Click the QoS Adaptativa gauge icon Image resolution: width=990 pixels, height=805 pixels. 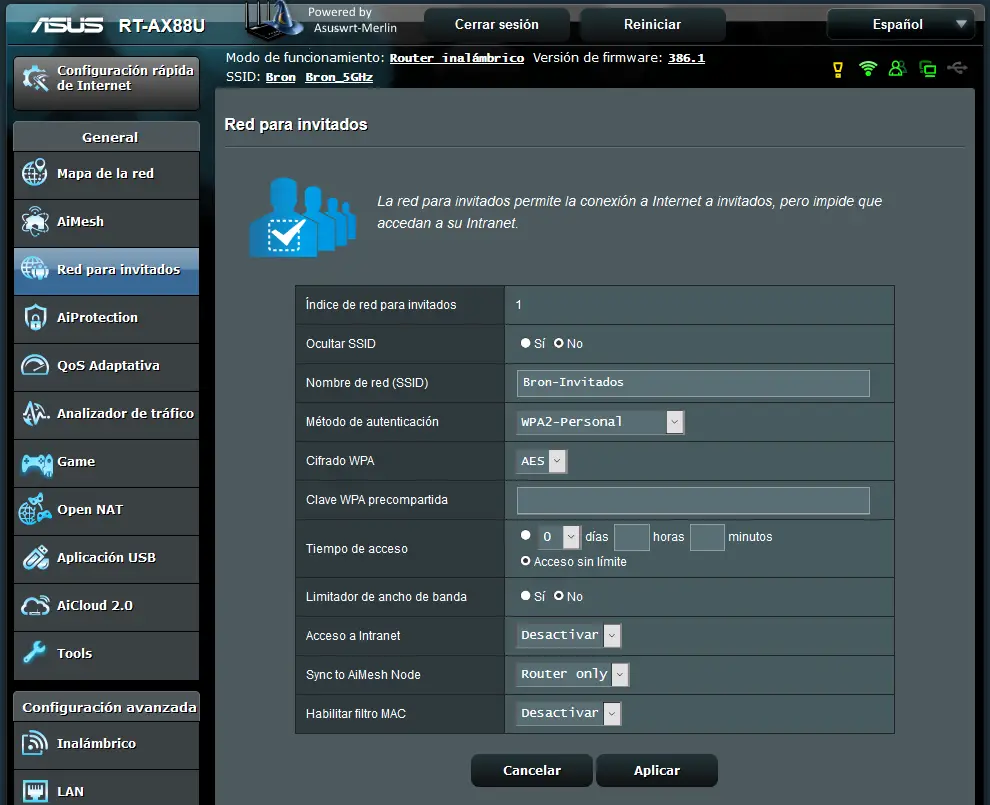pos(35,365)
